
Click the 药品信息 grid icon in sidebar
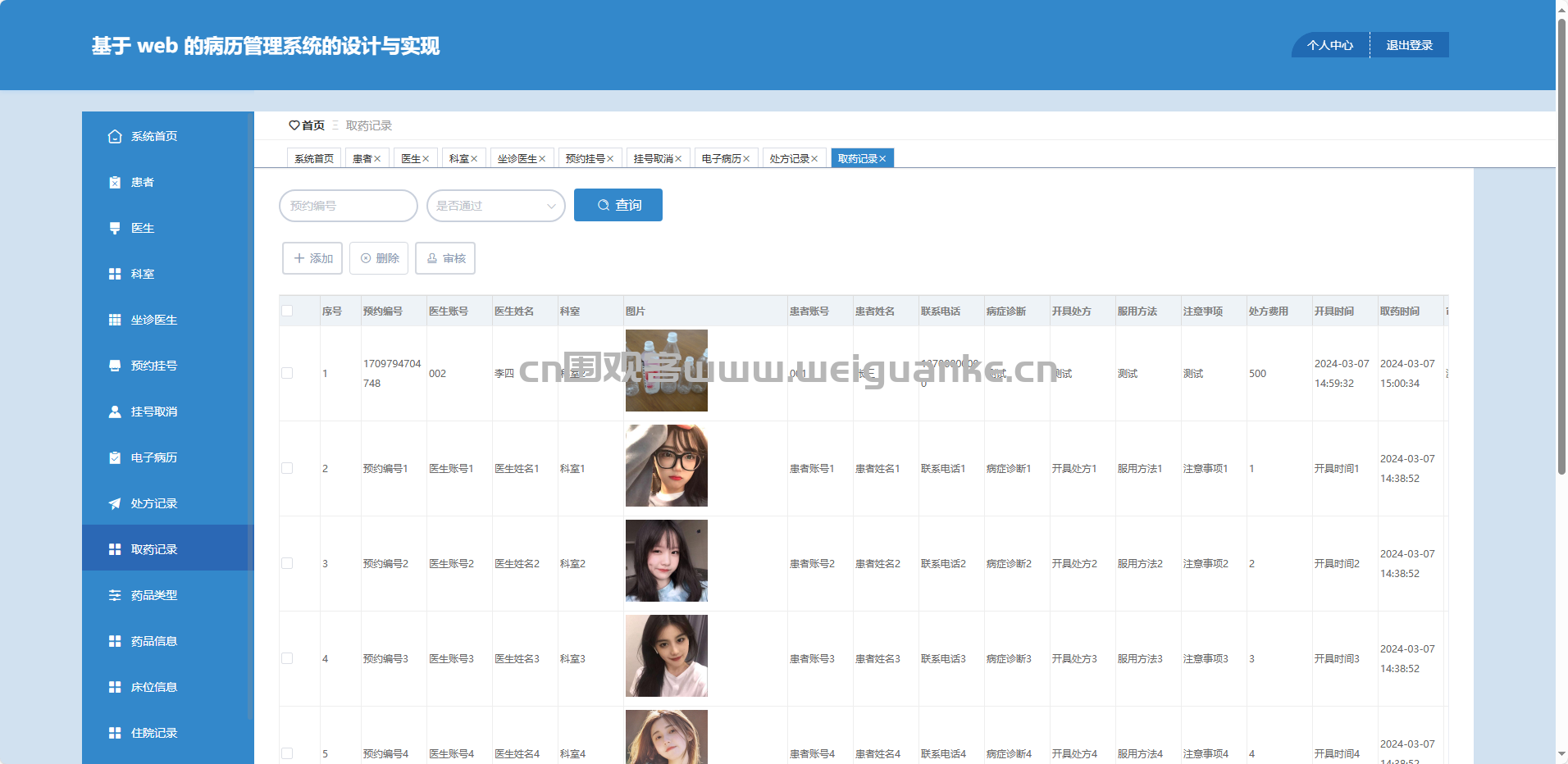[115, 641]
